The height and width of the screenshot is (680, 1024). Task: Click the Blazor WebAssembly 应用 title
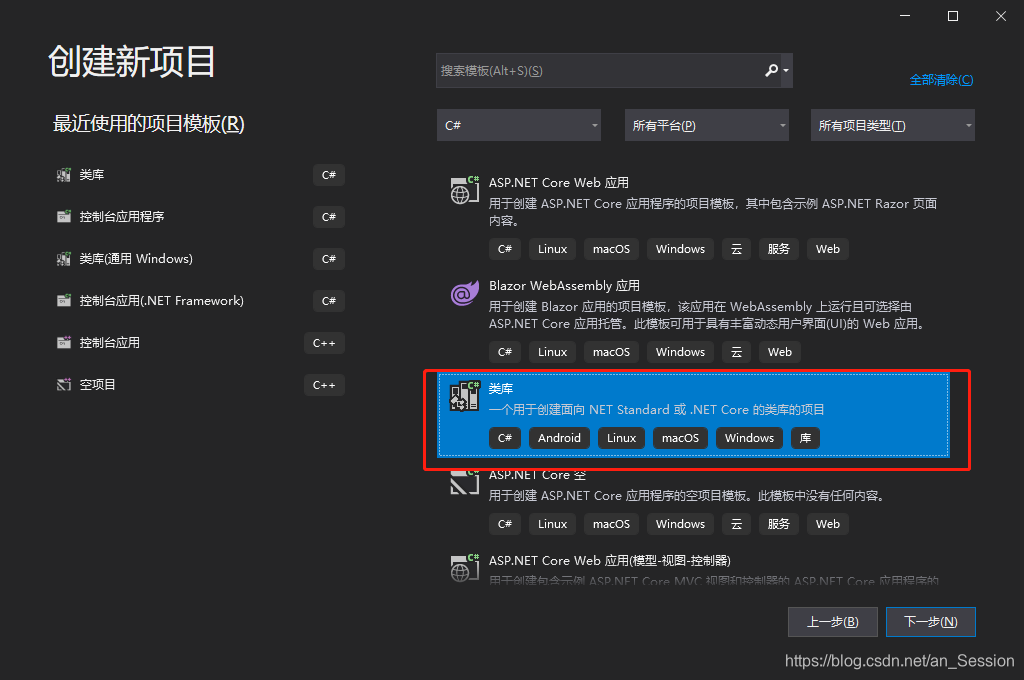pos(564,286)
